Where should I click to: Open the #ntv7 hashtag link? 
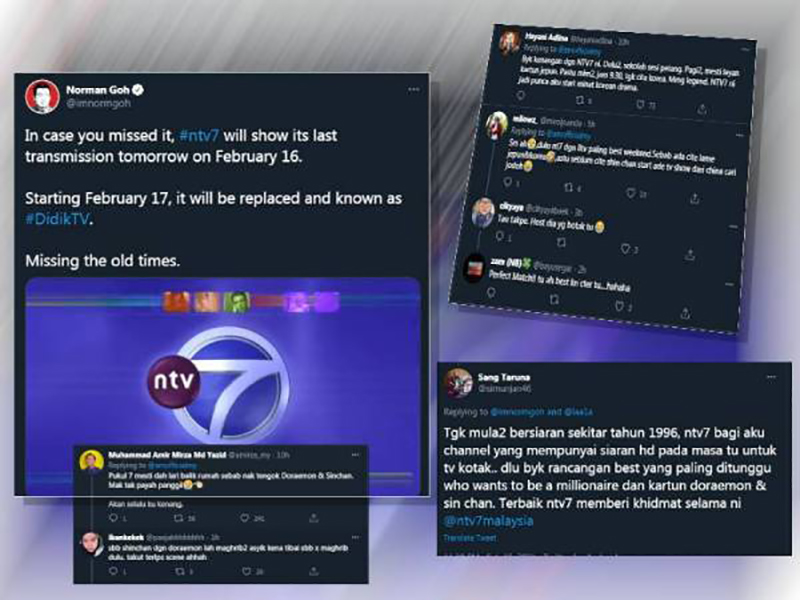(199, 136)
